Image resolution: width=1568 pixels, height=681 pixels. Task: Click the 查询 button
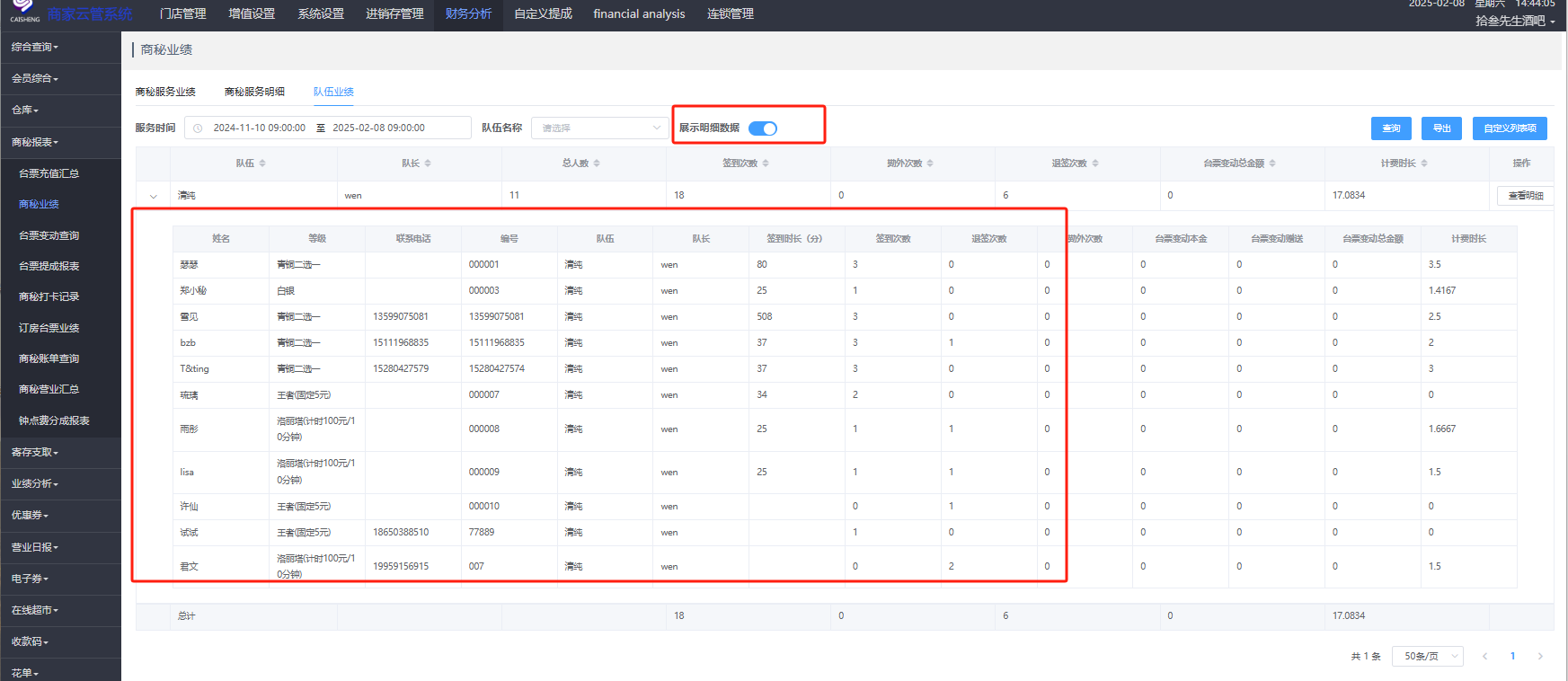tap(1391, 128)
